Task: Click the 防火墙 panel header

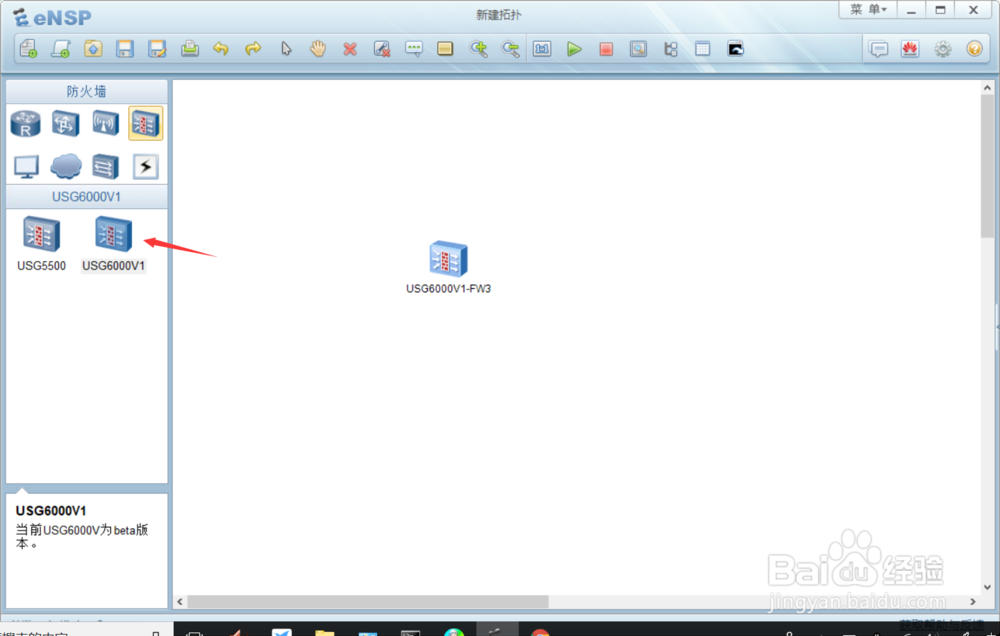Action: click(87, 91)
